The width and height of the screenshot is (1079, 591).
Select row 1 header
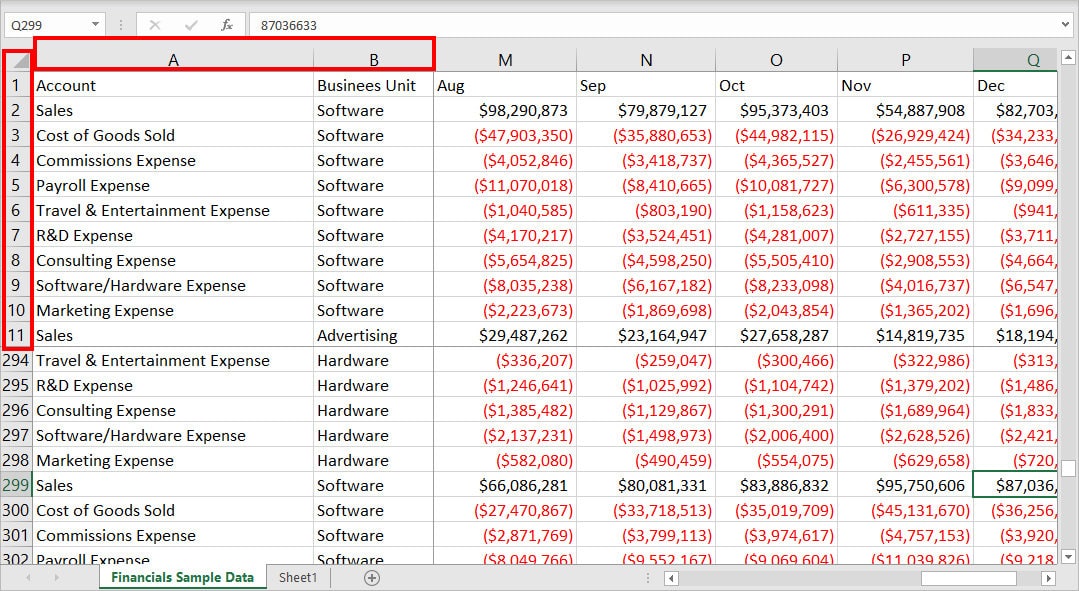(x=17, y=85)
